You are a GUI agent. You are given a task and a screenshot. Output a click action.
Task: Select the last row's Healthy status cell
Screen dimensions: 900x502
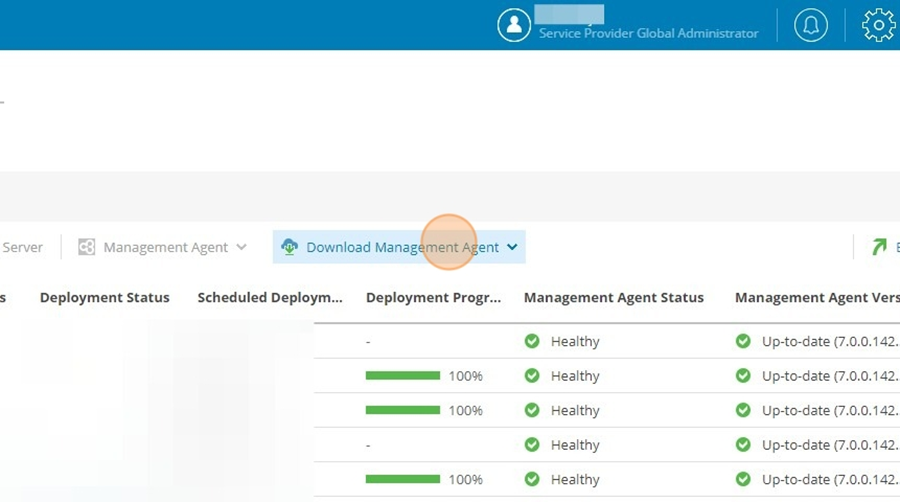[x=562, y=479]
